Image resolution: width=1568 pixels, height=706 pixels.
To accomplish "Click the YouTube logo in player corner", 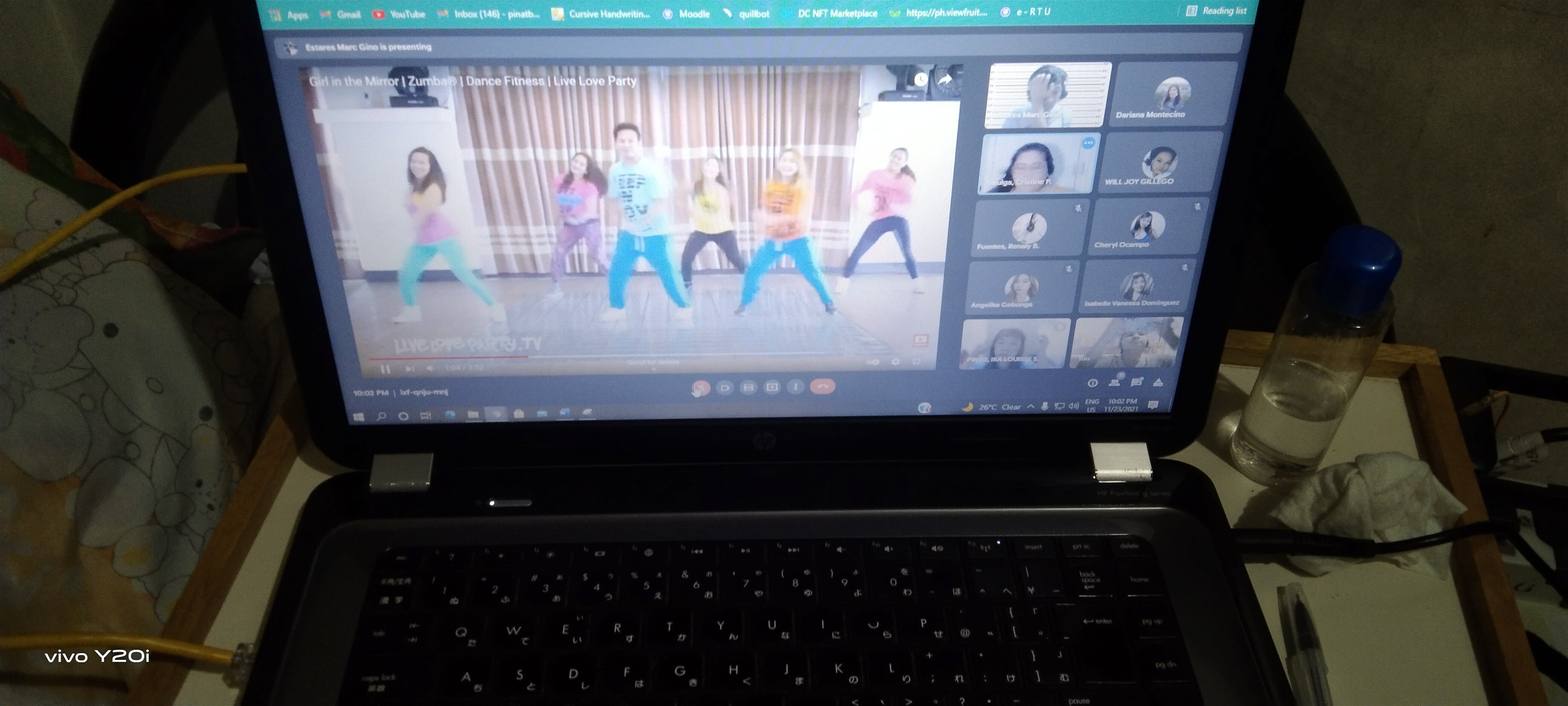I will point(920,340).
